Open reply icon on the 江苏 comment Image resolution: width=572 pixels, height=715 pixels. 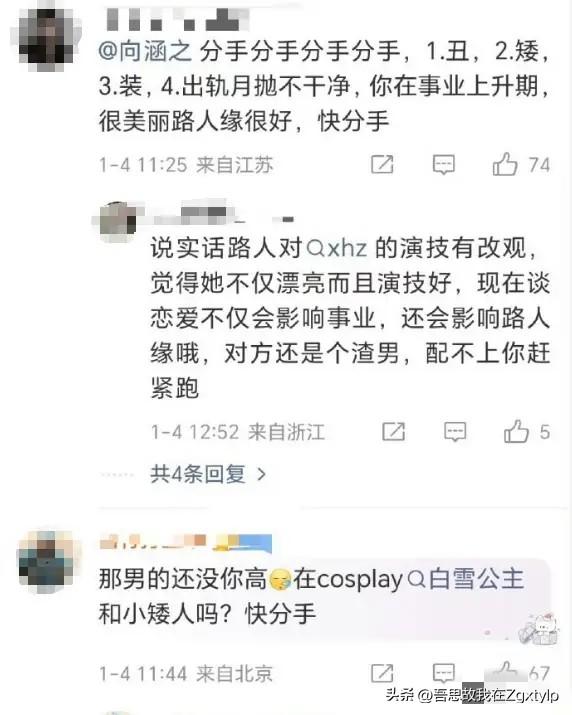coord(443,165)
